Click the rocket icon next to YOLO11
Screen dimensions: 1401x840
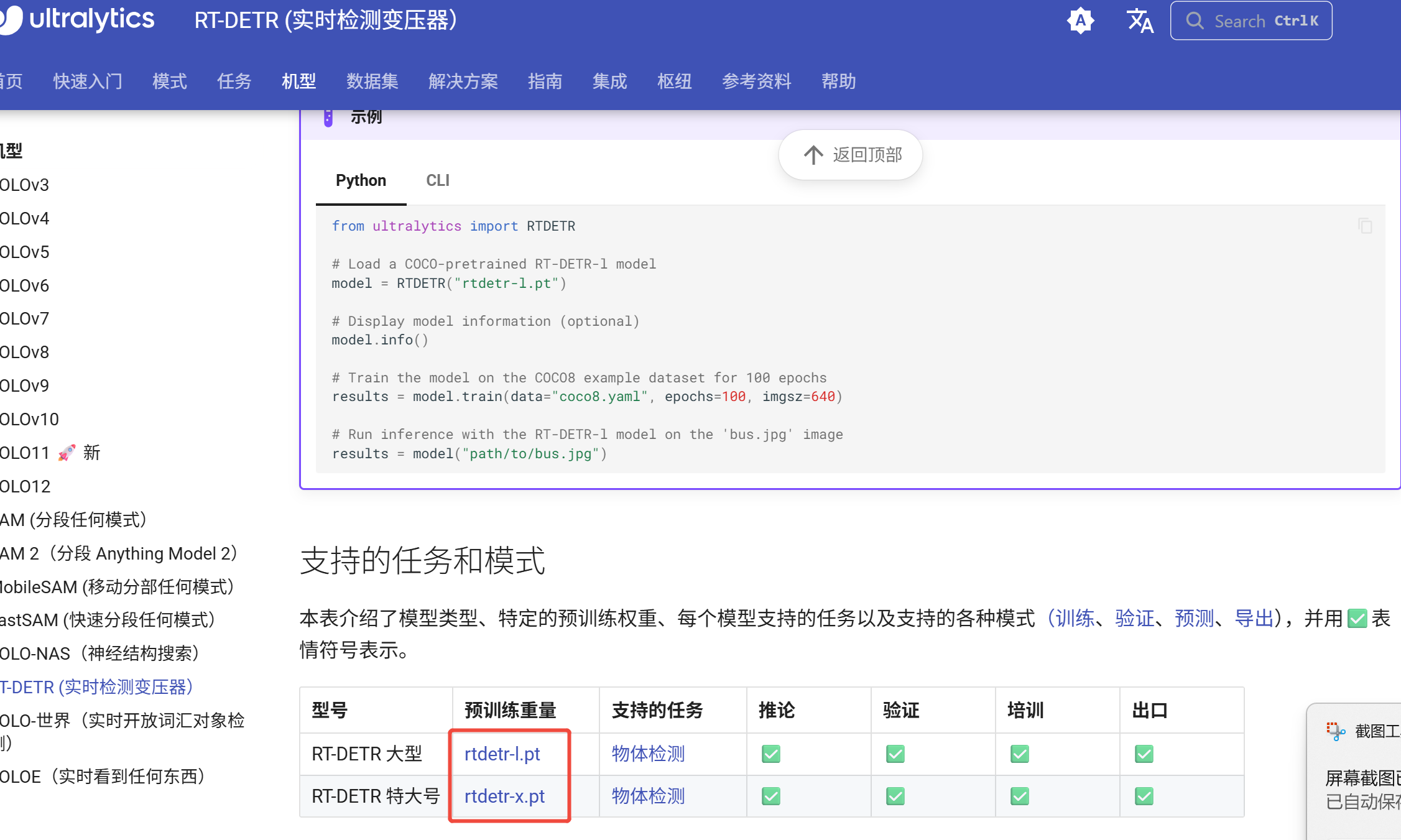(x=65, y=452)
